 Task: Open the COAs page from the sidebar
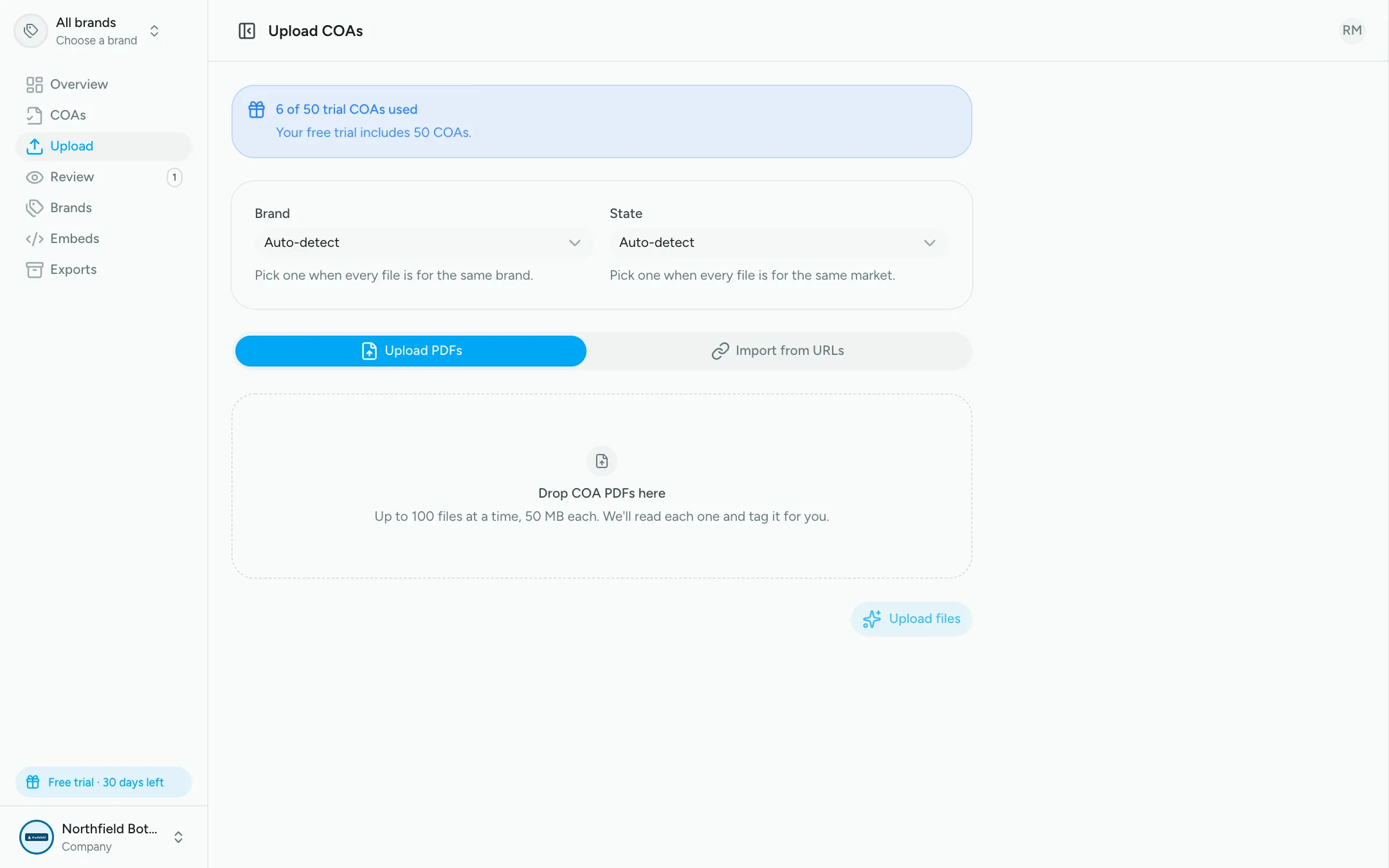(104, 116)
